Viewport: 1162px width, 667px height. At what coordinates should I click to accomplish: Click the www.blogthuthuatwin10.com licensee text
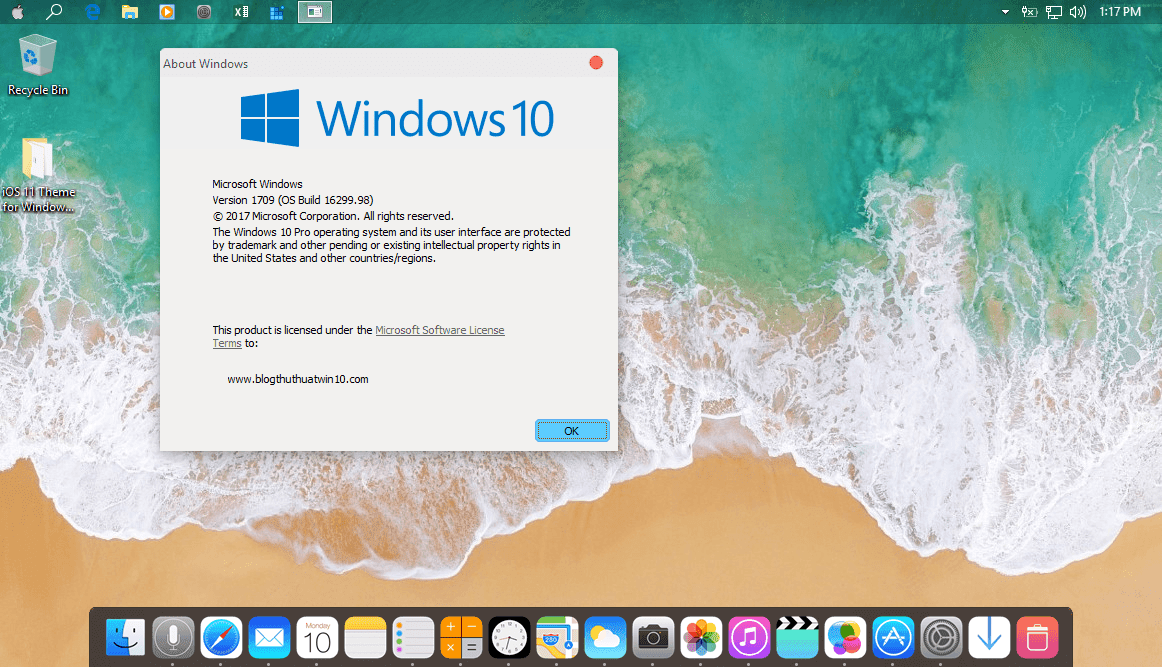298,379
